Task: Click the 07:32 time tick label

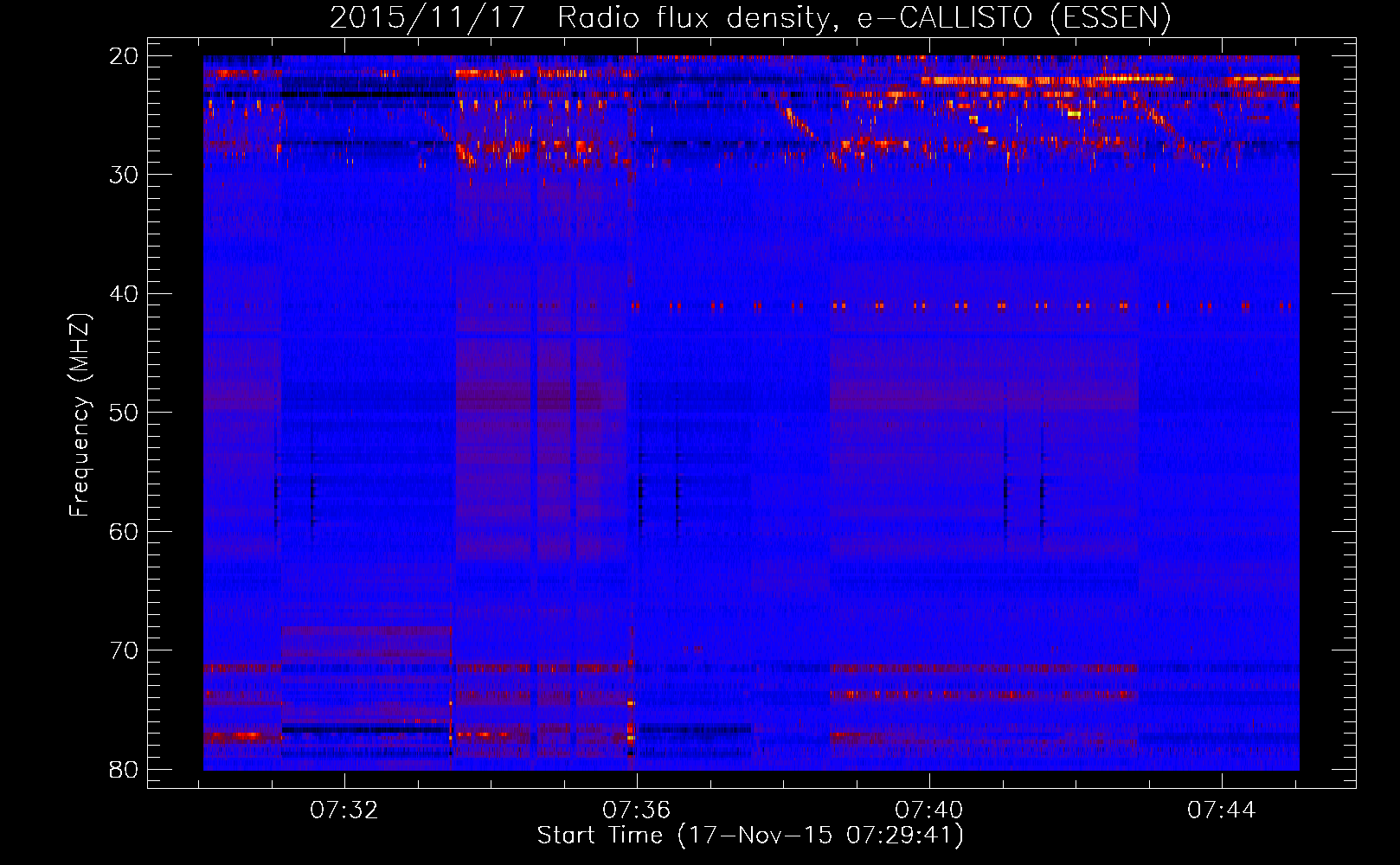Action: click(x=344, y=811)
